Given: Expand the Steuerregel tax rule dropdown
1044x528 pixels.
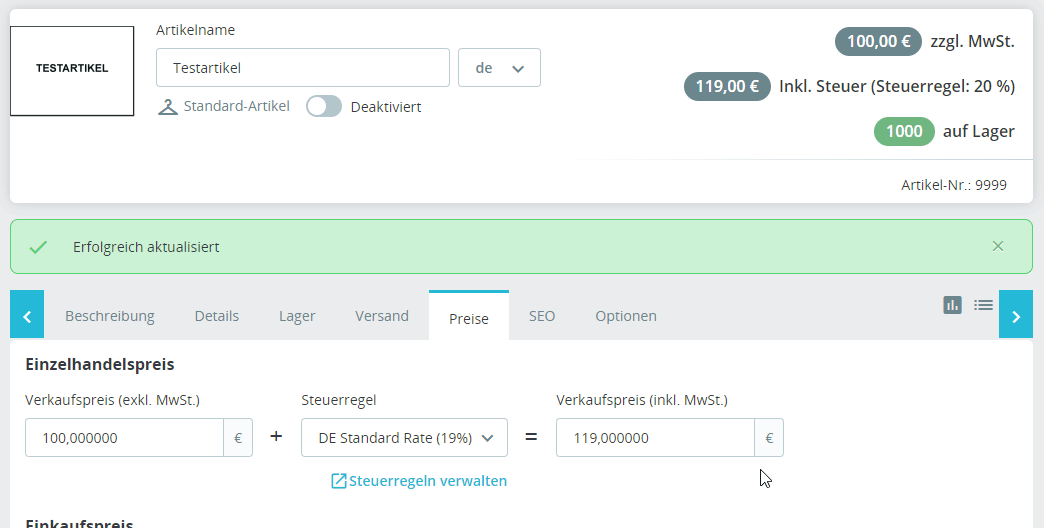Looking at the screenshot, I should coord(404,437).
